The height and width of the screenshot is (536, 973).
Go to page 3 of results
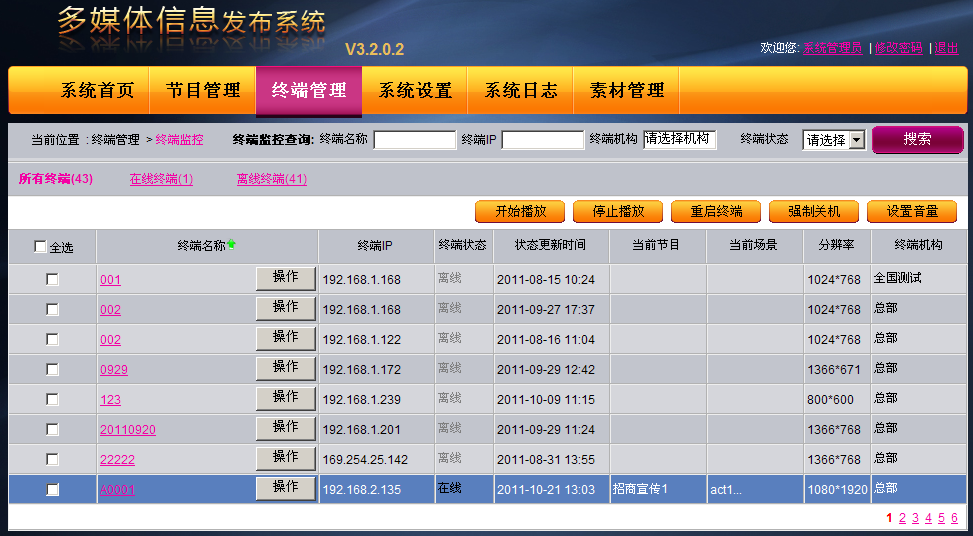coord(915,518)
